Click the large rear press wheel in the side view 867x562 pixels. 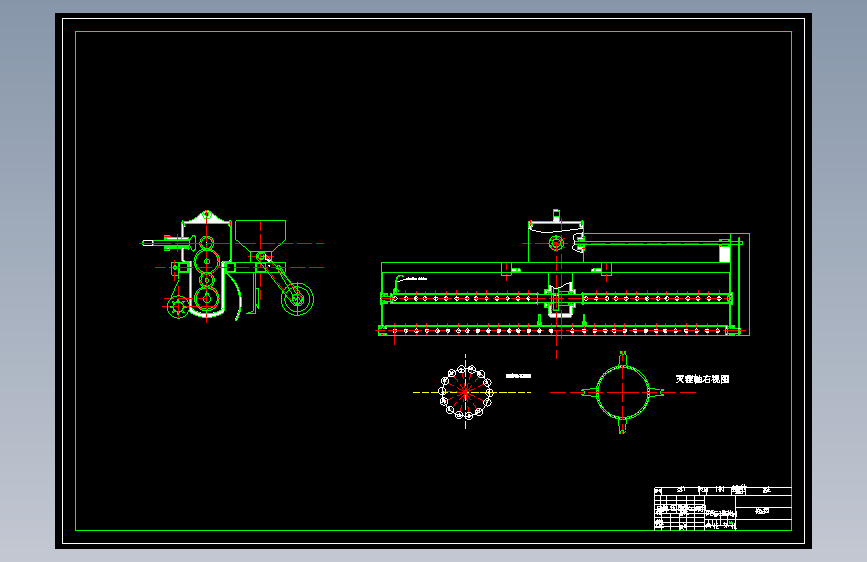point(297,299)
